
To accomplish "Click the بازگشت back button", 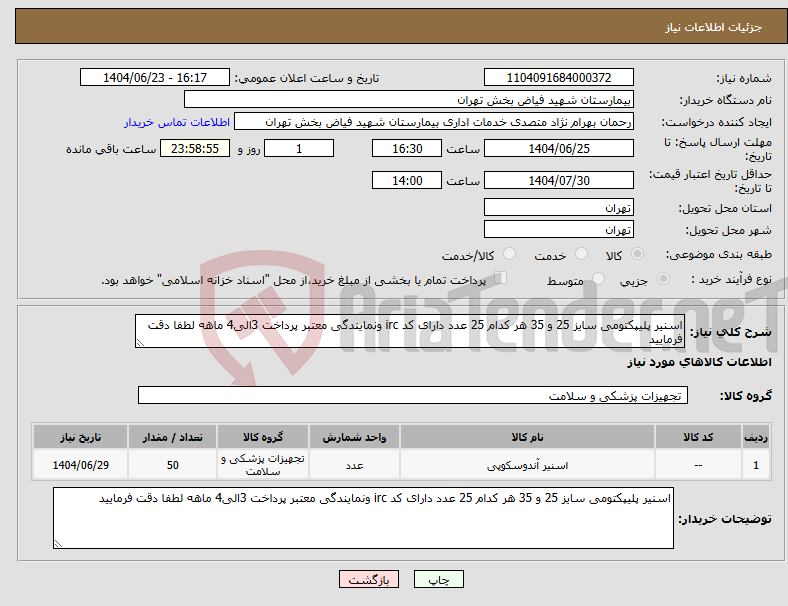I will [x=369, y=579].
